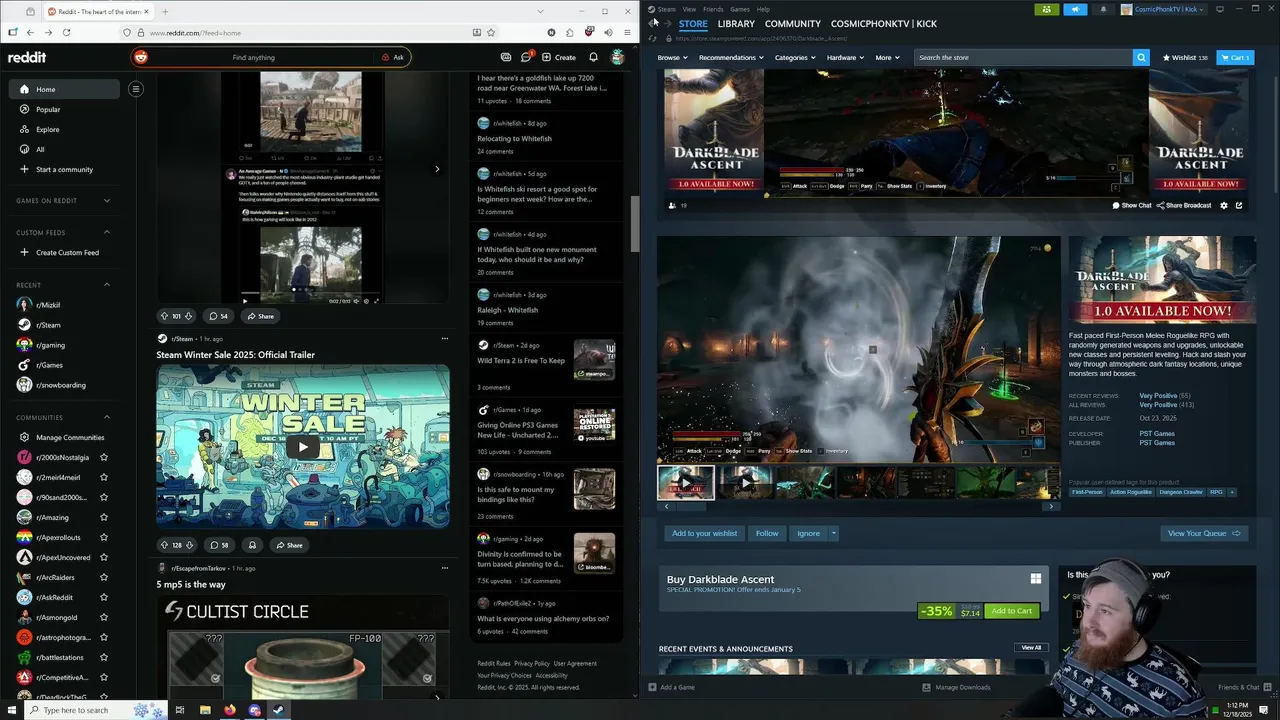The width and height of the screenshot is (1280, 720).
Task: Click Firefox vertical scrollbar on Reddit page
Action: pyautogui.click(x=635, y=224)
